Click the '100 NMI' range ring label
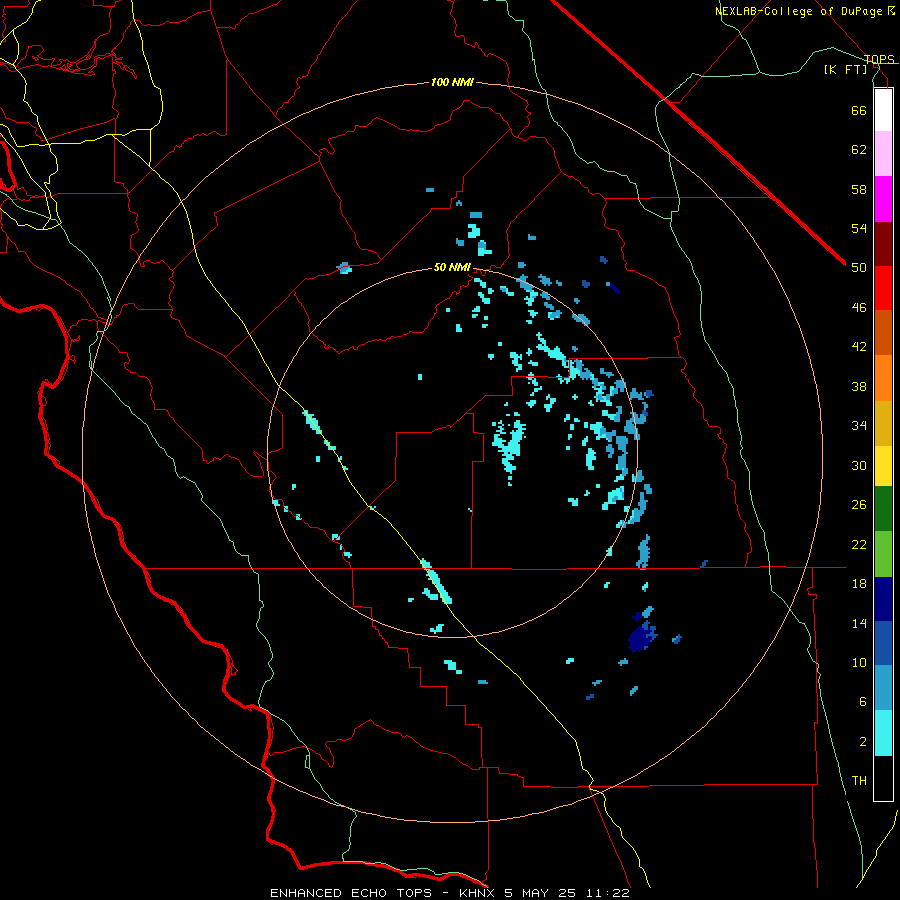900x900 pixels. (x=452, y=83)
